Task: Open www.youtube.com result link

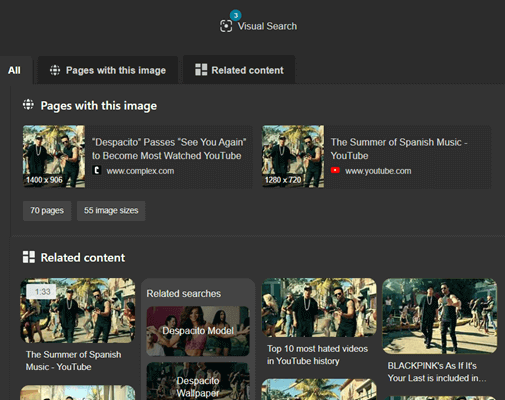Action: pos(378,171)
